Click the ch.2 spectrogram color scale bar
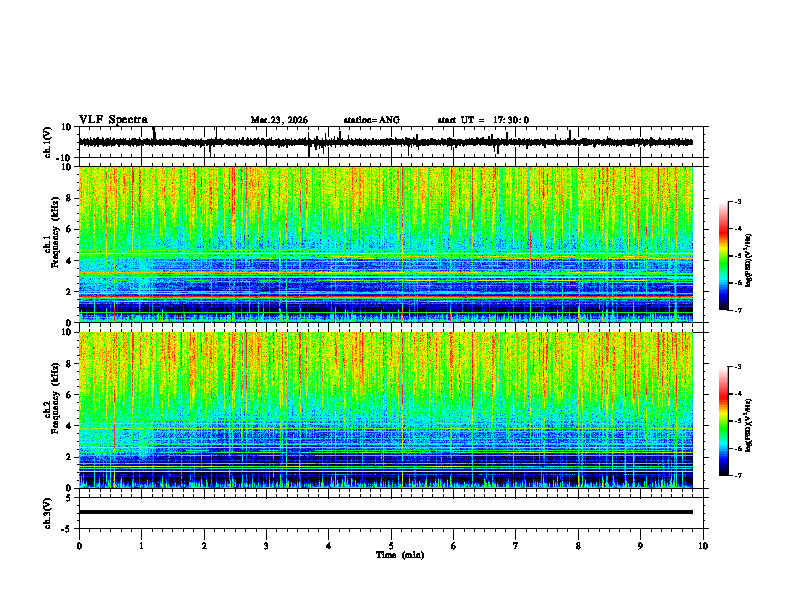 click(723, 421)
